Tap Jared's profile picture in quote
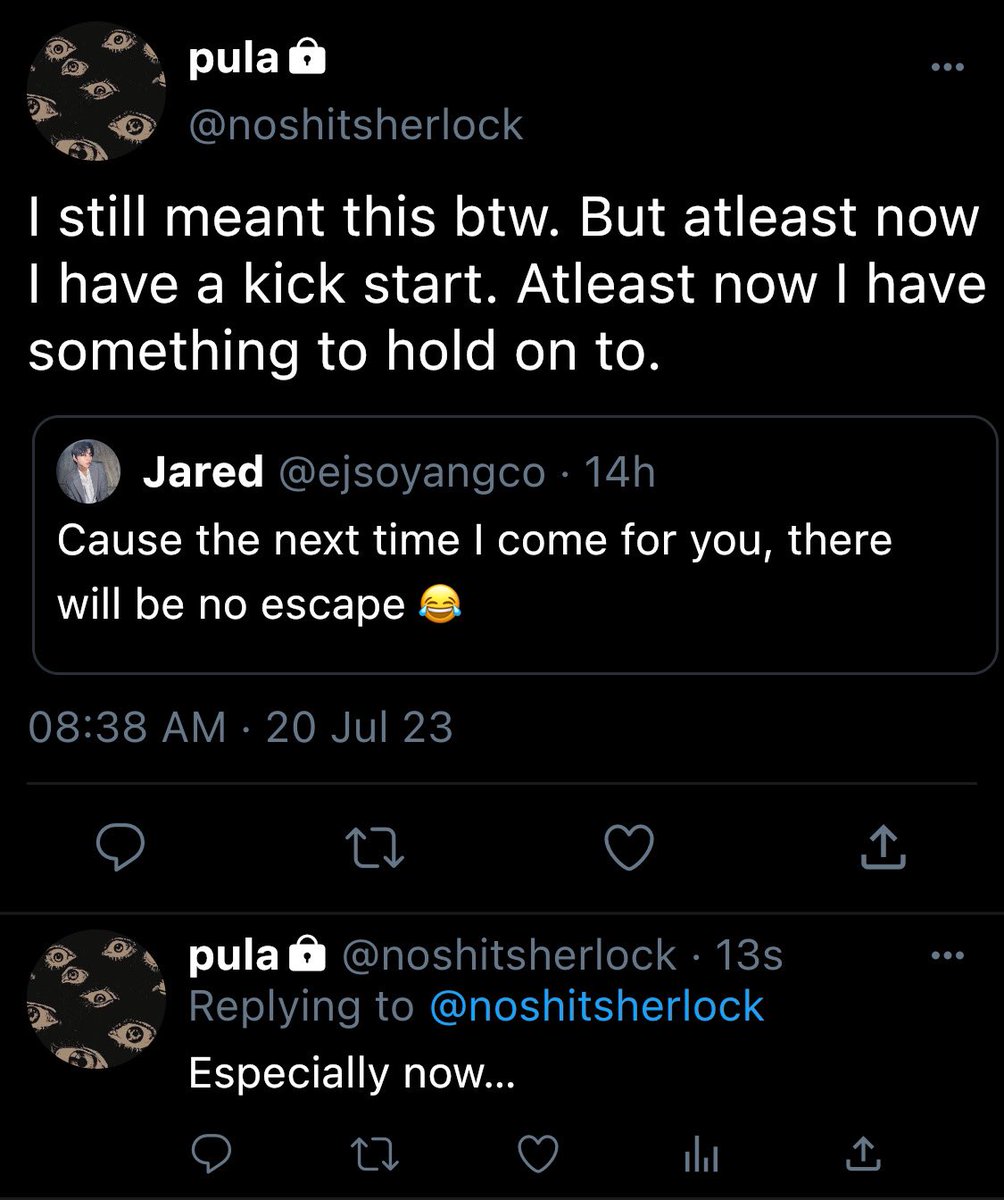 [92, 471]
